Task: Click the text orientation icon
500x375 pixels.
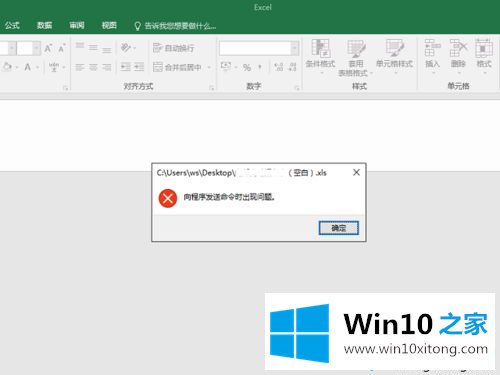Action: coord(126,47)
